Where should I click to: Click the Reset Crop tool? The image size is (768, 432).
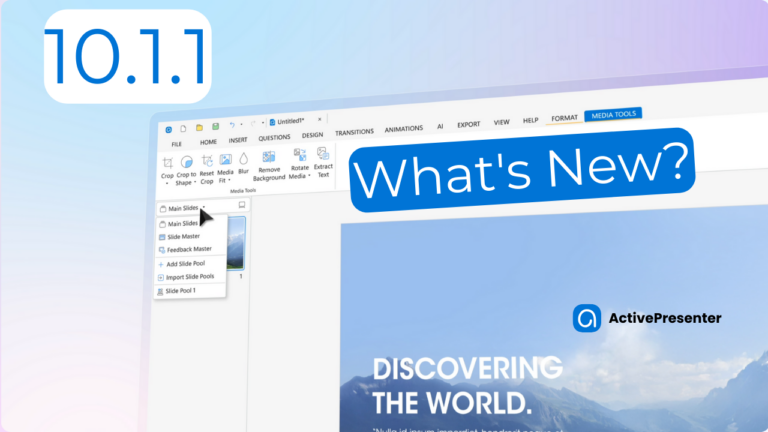(x=207, y=168)
